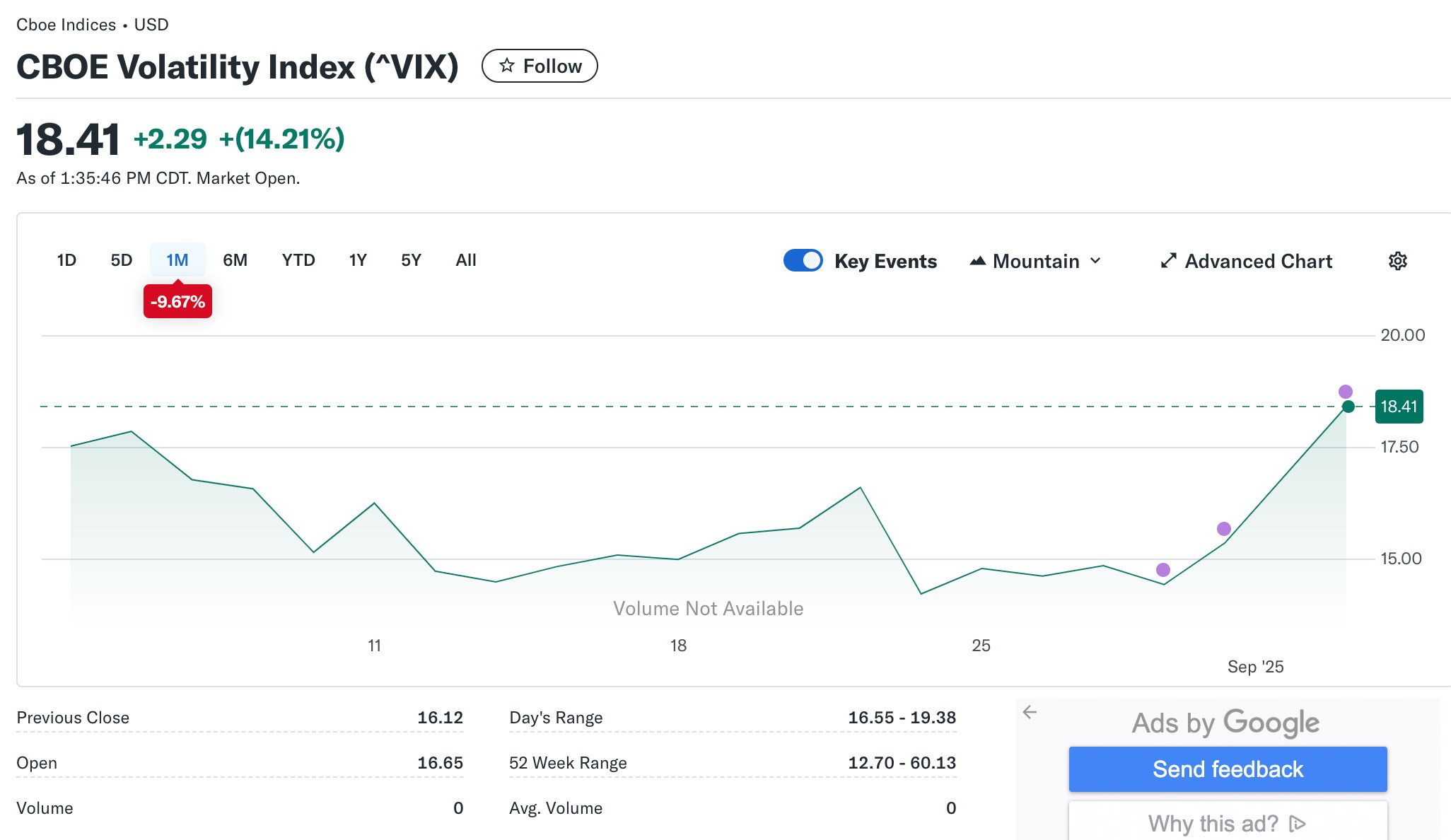This screenshot has height=840, width=1451.
Task: Click the Advanced Chart expand arrows icon
Action: (1168, 261)
